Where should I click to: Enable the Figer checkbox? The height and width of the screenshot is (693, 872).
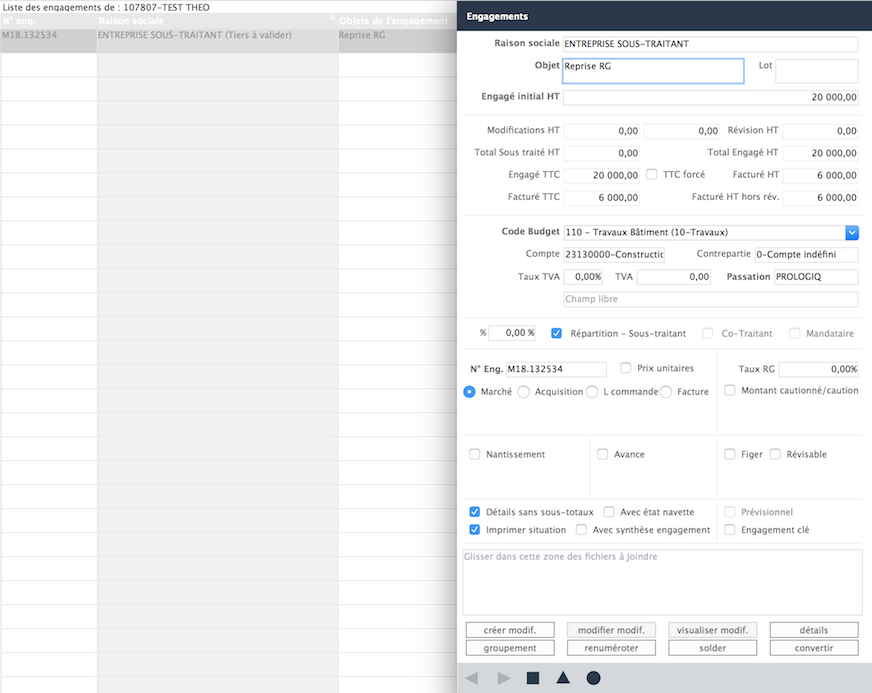click(730, 454)
